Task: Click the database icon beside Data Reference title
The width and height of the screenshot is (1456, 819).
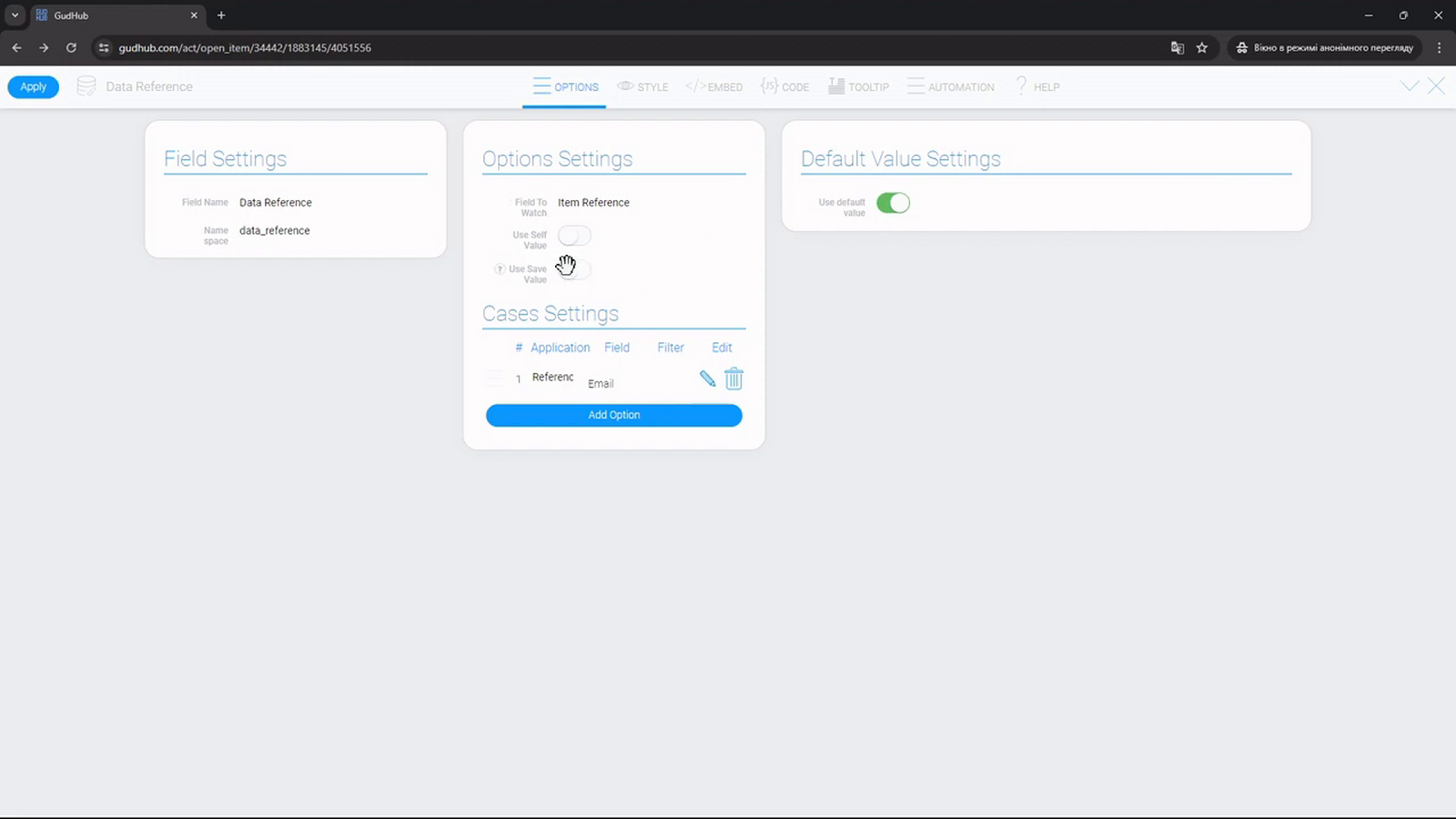Action: (x=86, y=86)
